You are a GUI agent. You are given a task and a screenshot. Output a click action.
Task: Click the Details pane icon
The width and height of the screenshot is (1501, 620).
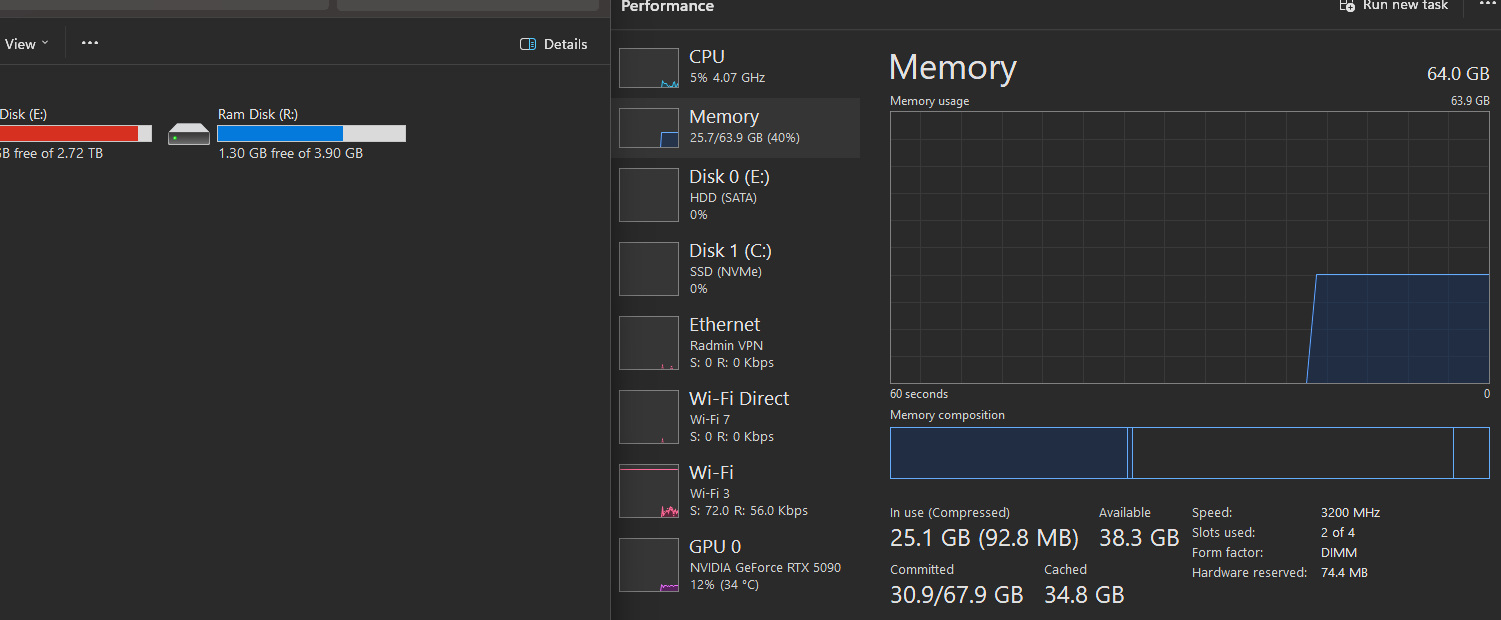click(x=529, y=44)
